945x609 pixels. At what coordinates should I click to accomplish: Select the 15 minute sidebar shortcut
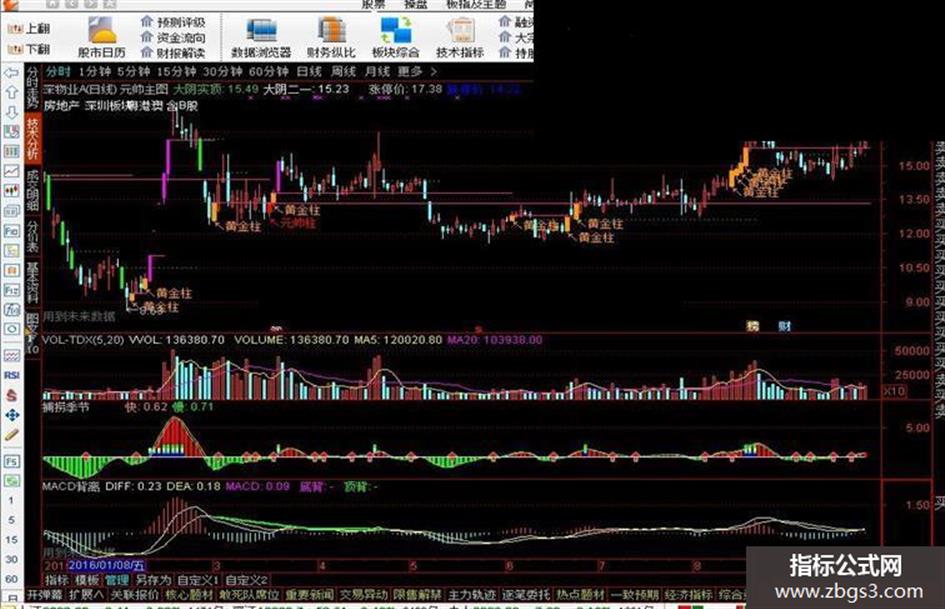click(x=11, y=540)
